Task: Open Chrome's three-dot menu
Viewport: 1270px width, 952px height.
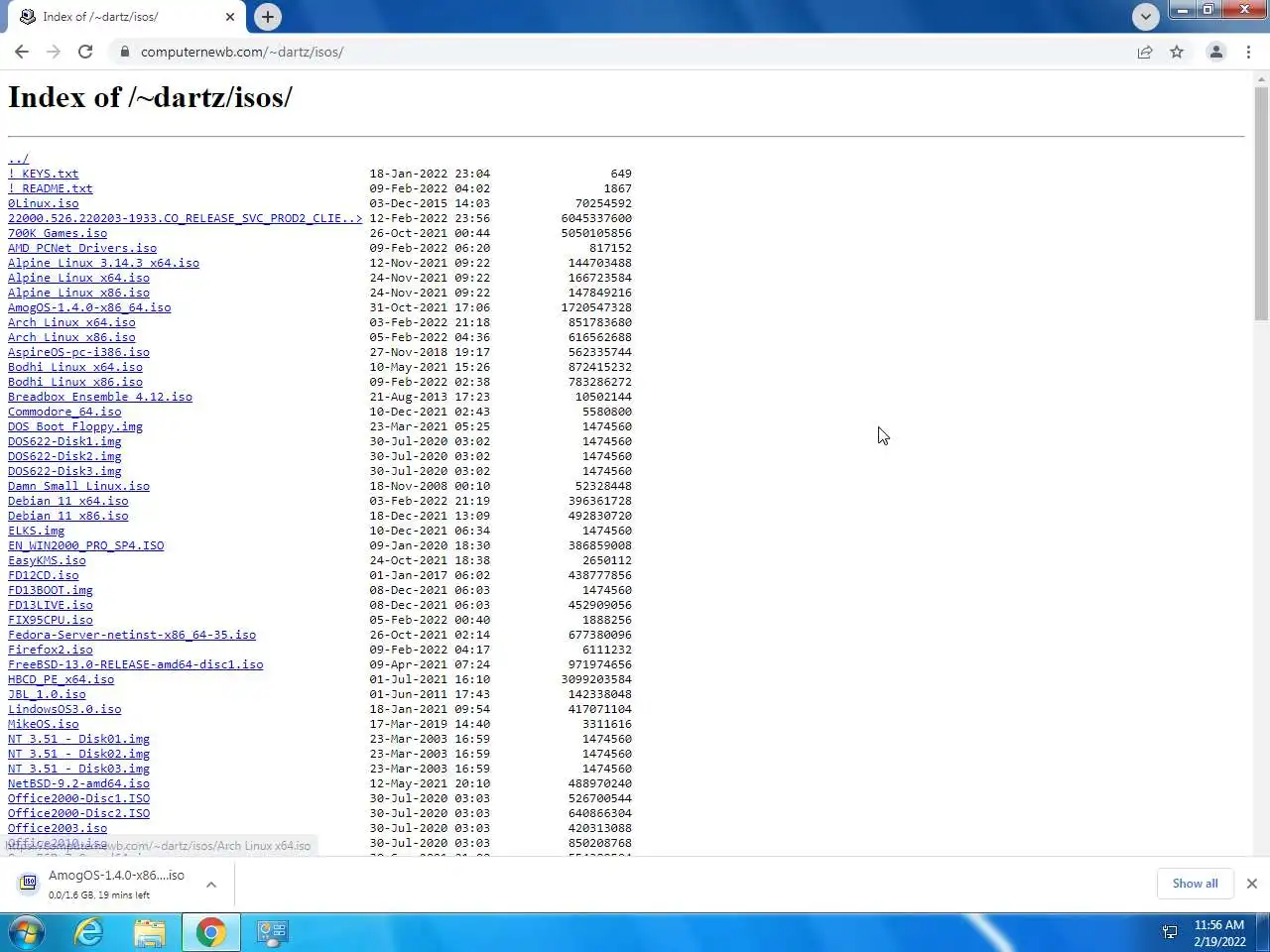Action: point(1248,52)
